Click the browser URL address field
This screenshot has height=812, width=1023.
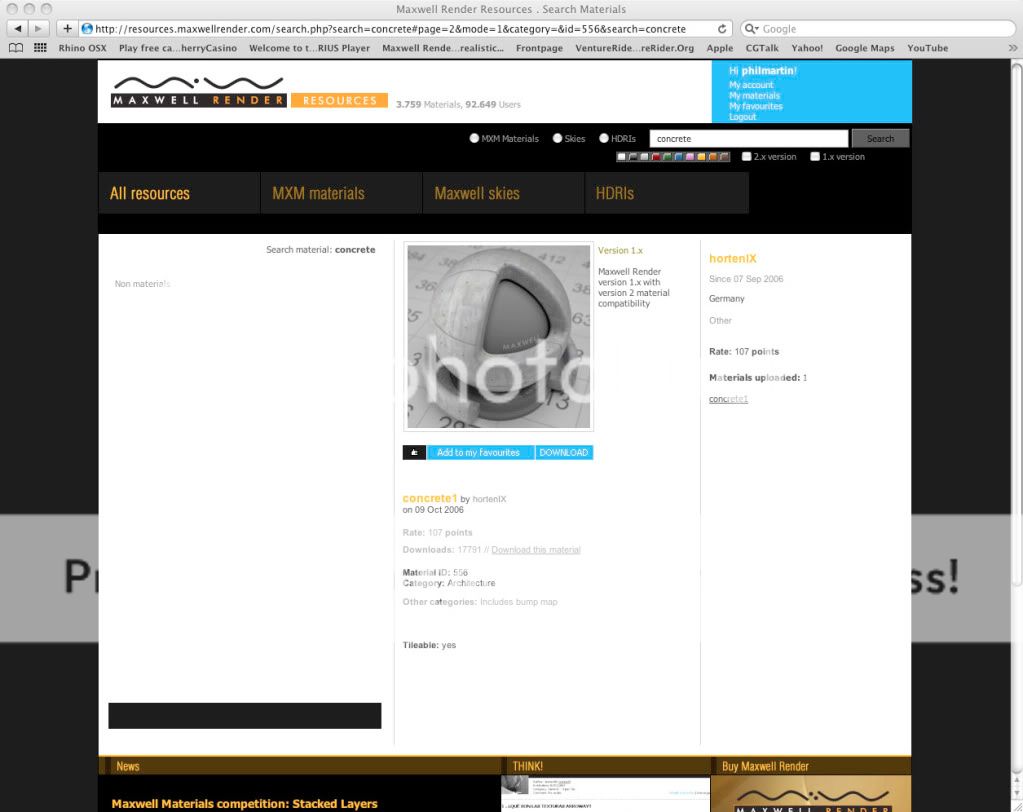click(x=405, y=29)
